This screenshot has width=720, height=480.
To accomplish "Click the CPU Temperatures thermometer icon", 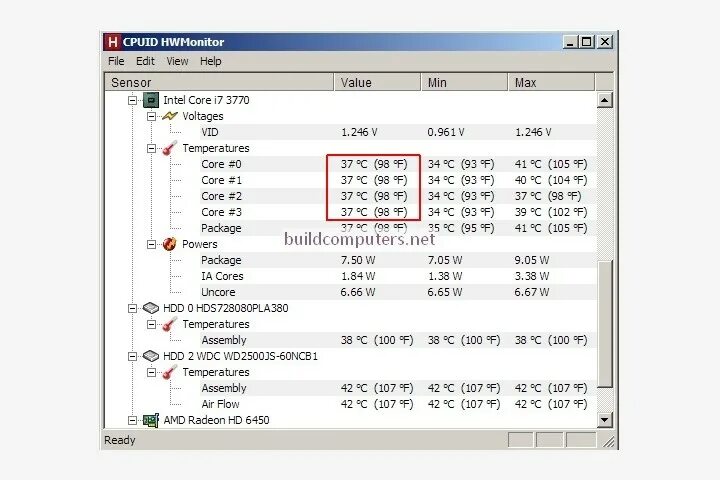I will (169, 148).
